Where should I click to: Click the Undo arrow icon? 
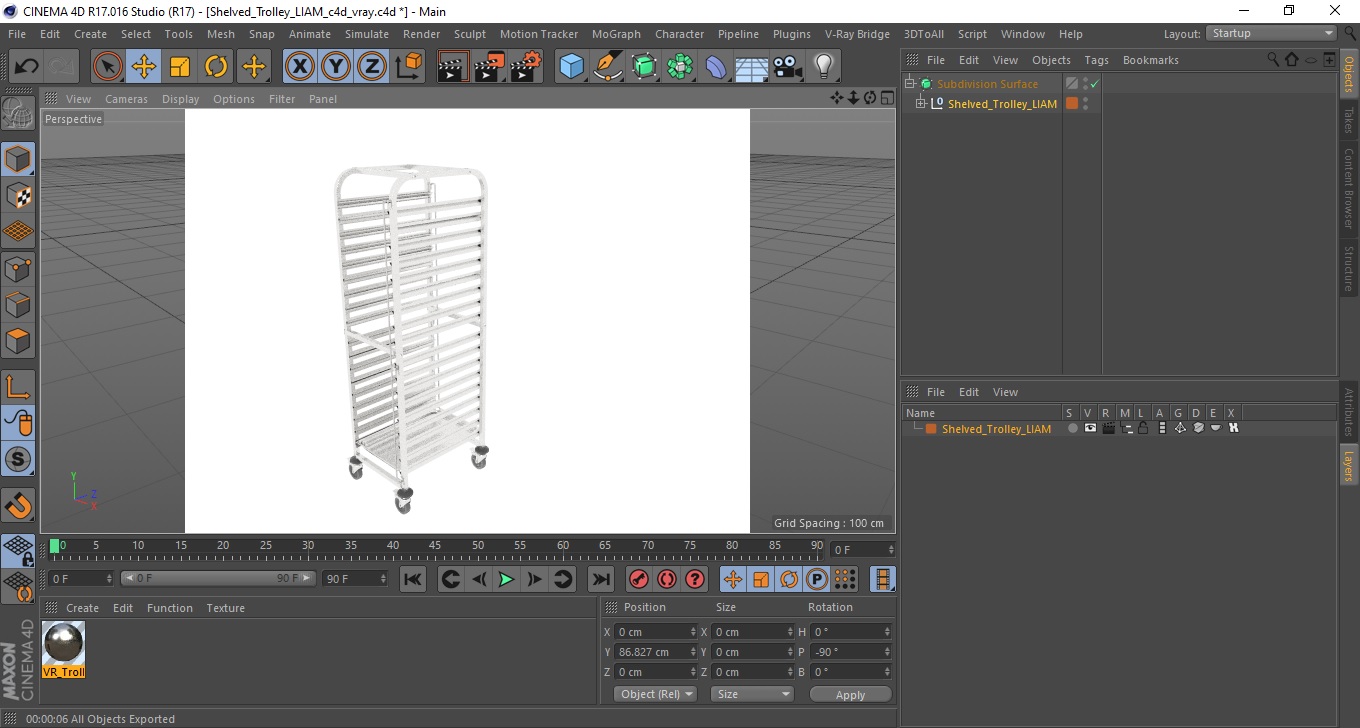(27, 67)
